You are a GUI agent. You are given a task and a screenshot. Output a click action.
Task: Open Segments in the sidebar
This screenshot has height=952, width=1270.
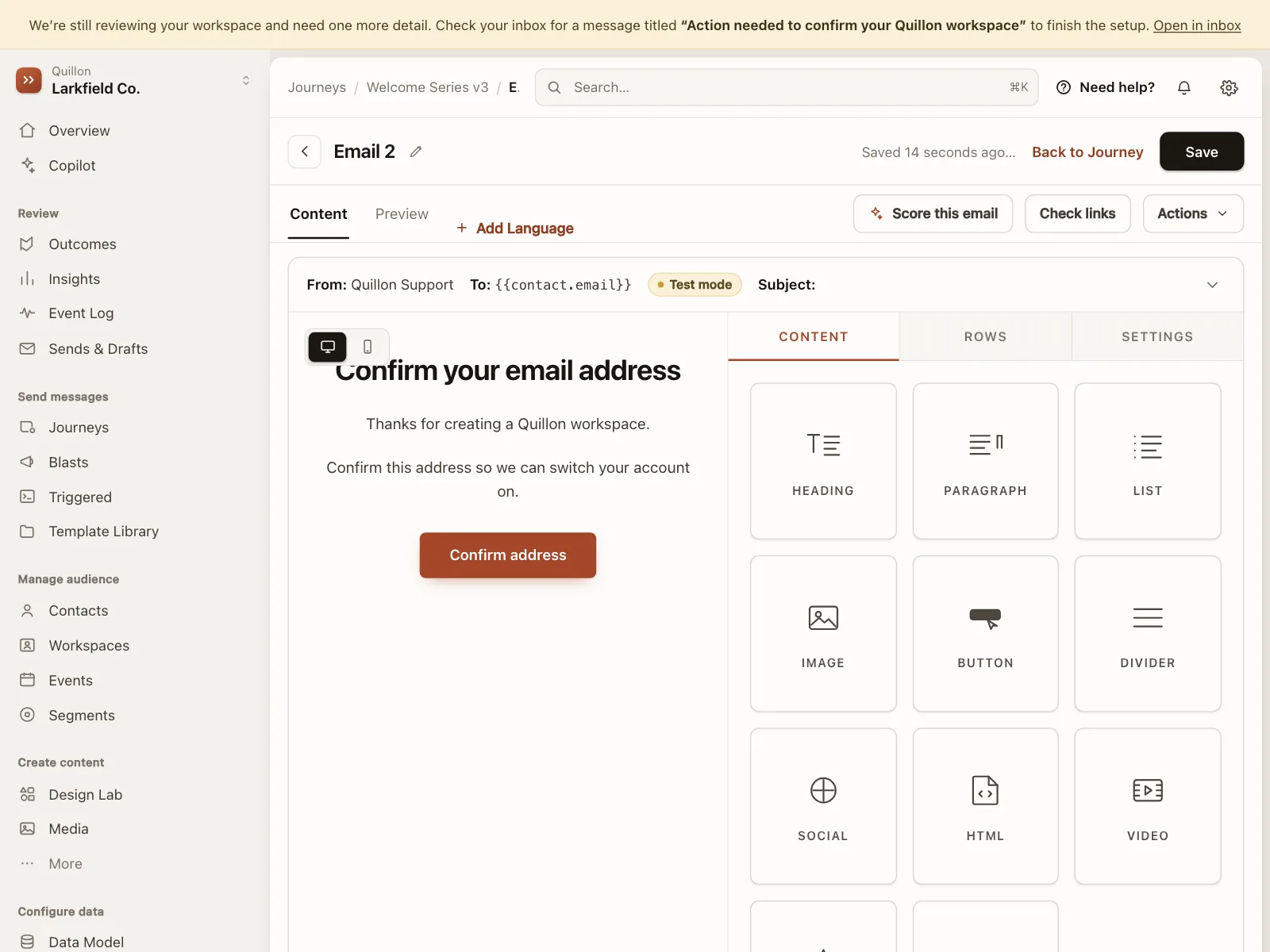point(82,716)
